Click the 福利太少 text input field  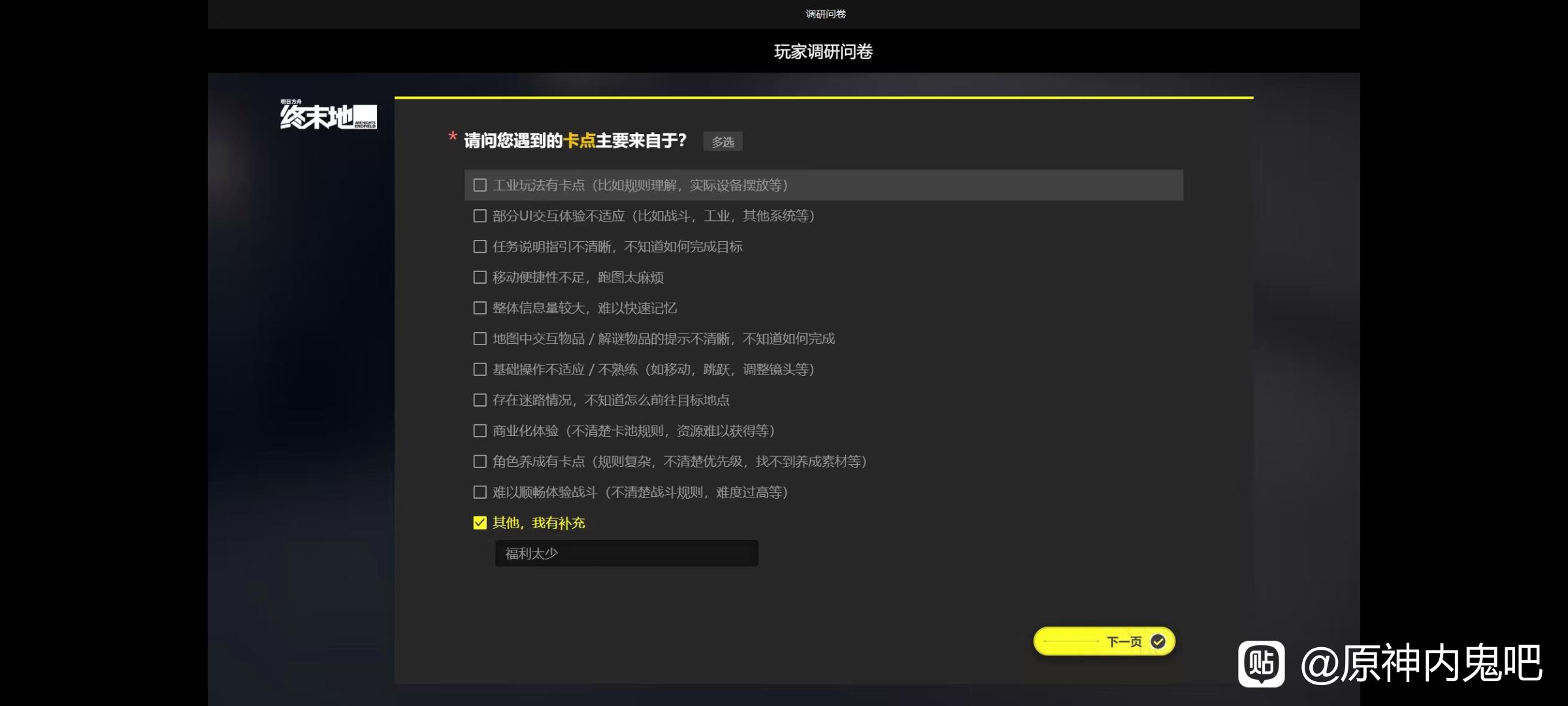626,554
